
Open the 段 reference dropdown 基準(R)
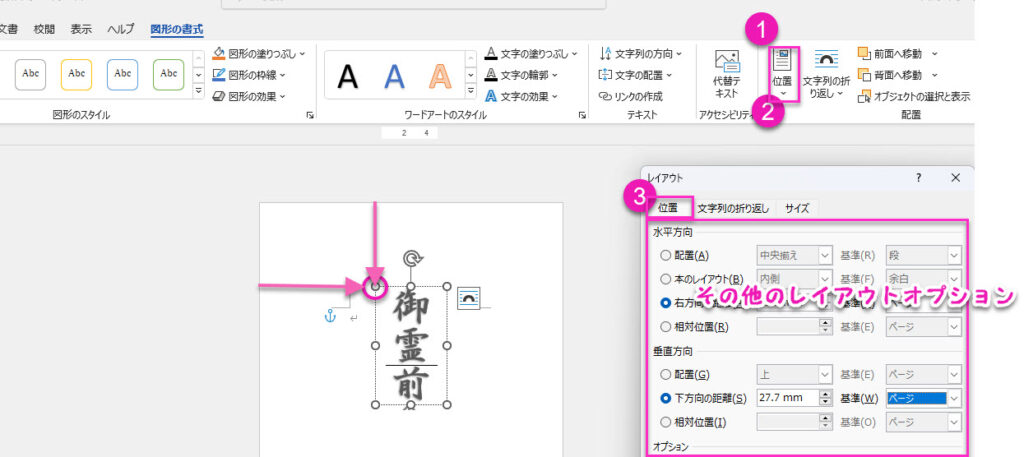923,255
